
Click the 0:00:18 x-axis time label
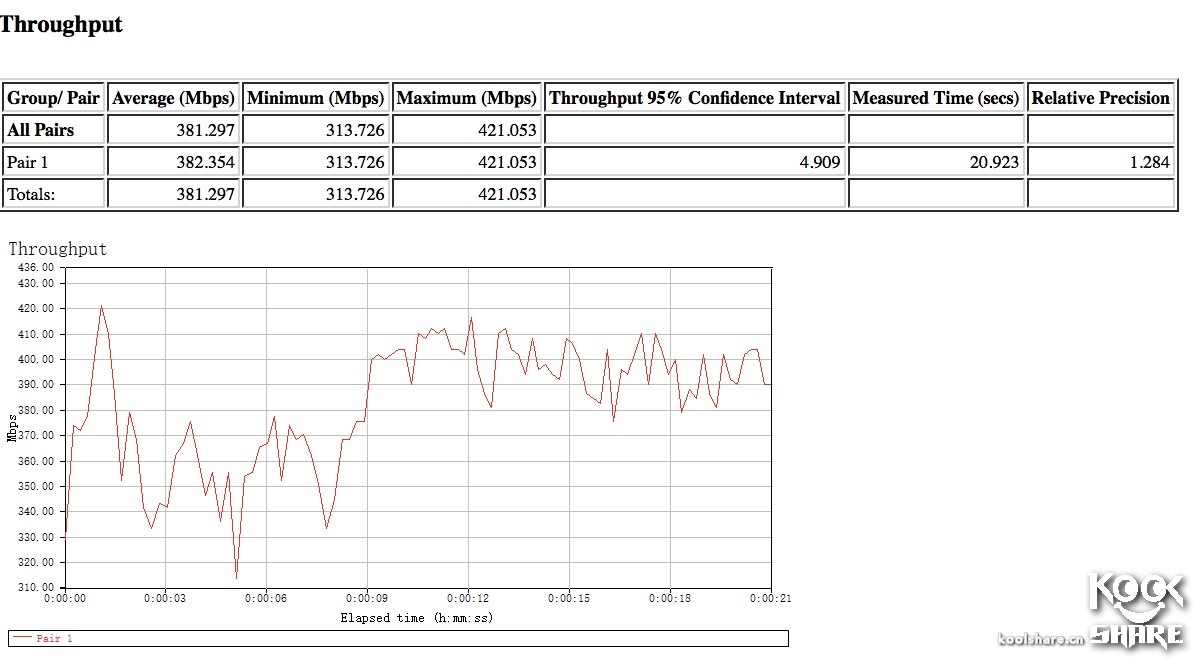(x=670, y=599)
